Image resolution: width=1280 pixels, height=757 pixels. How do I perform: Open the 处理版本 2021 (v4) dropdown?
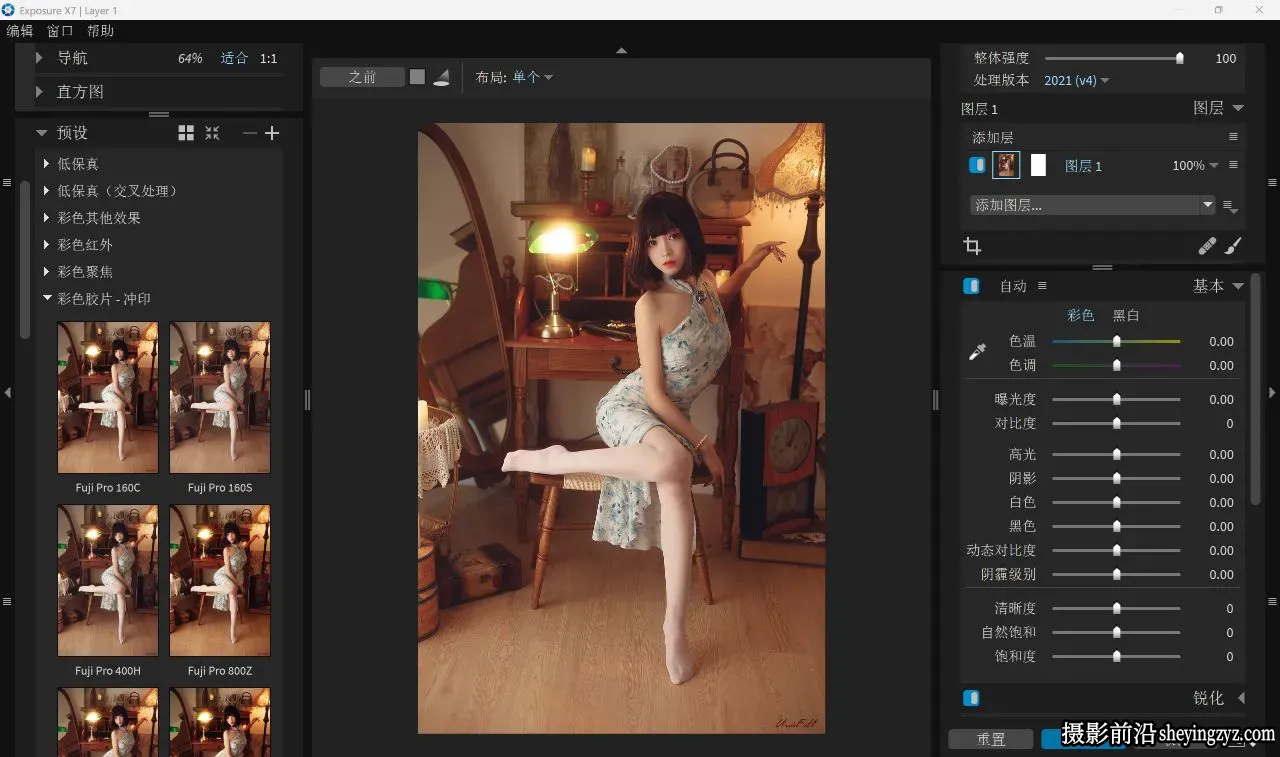click(1077, 80)
